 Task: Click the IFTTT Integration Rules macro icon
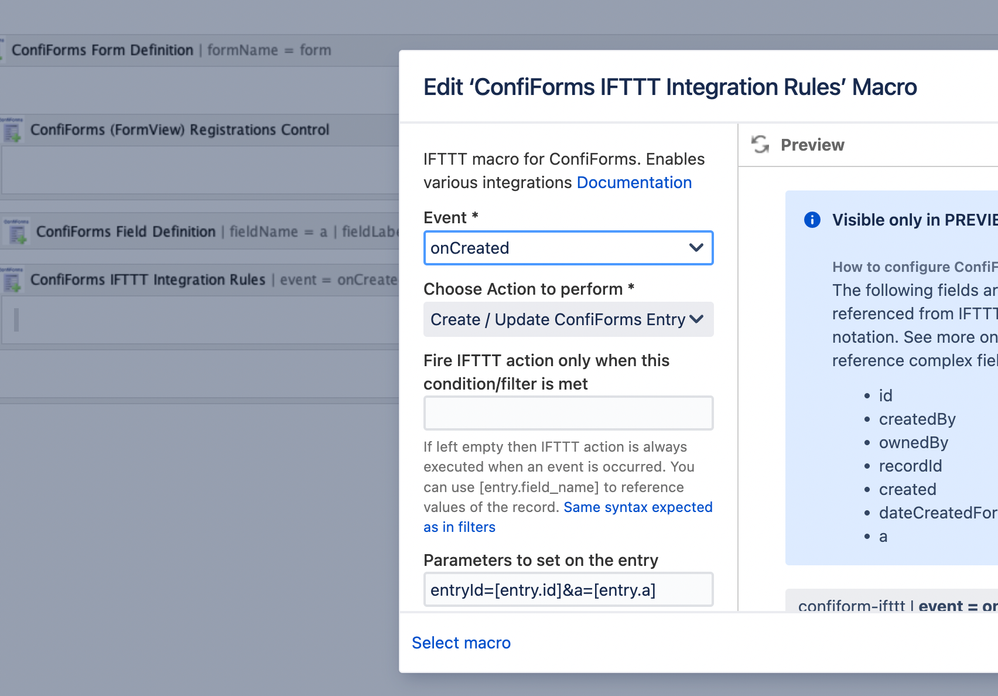(x=13, y=281)
